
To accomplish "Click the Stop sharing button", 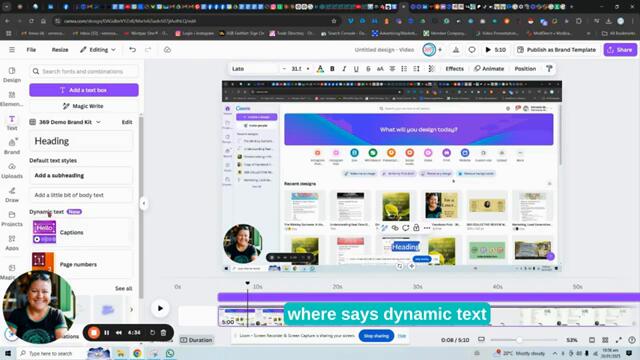I will [x=376, y=336].
